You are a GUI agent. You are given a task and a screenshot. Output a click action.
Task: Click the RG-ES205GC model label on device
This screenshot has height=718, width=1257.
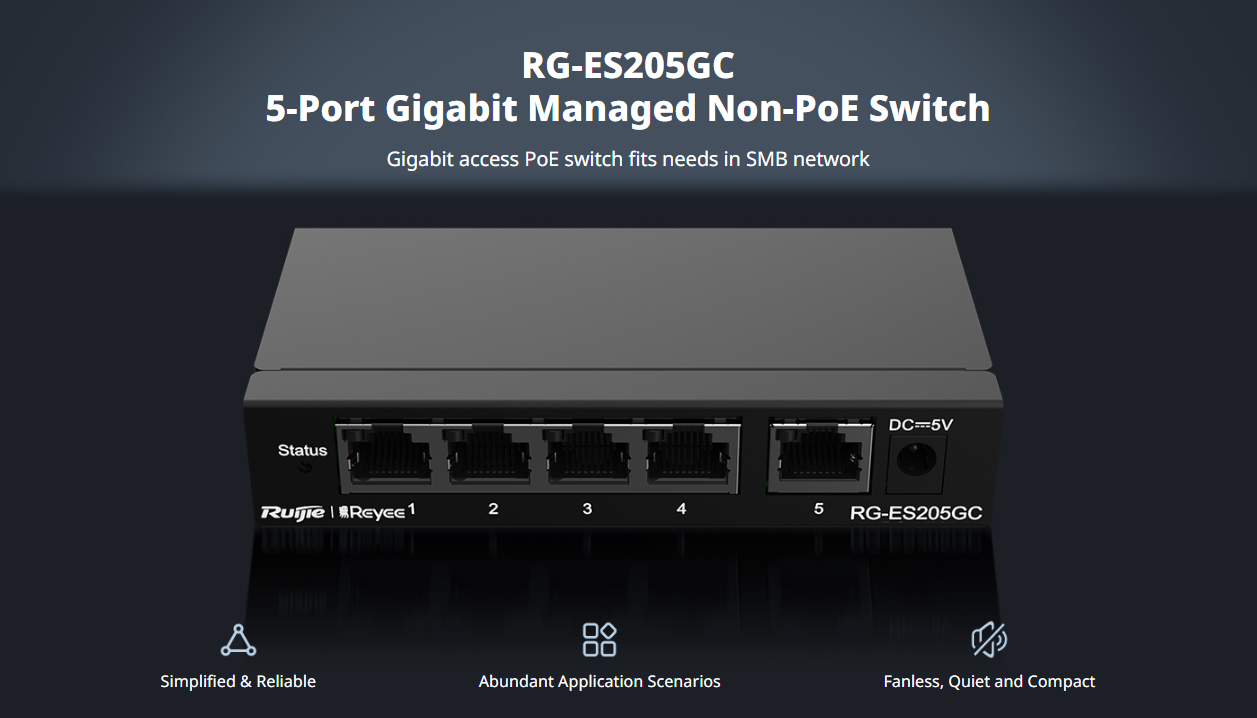(x=915, y=514)
